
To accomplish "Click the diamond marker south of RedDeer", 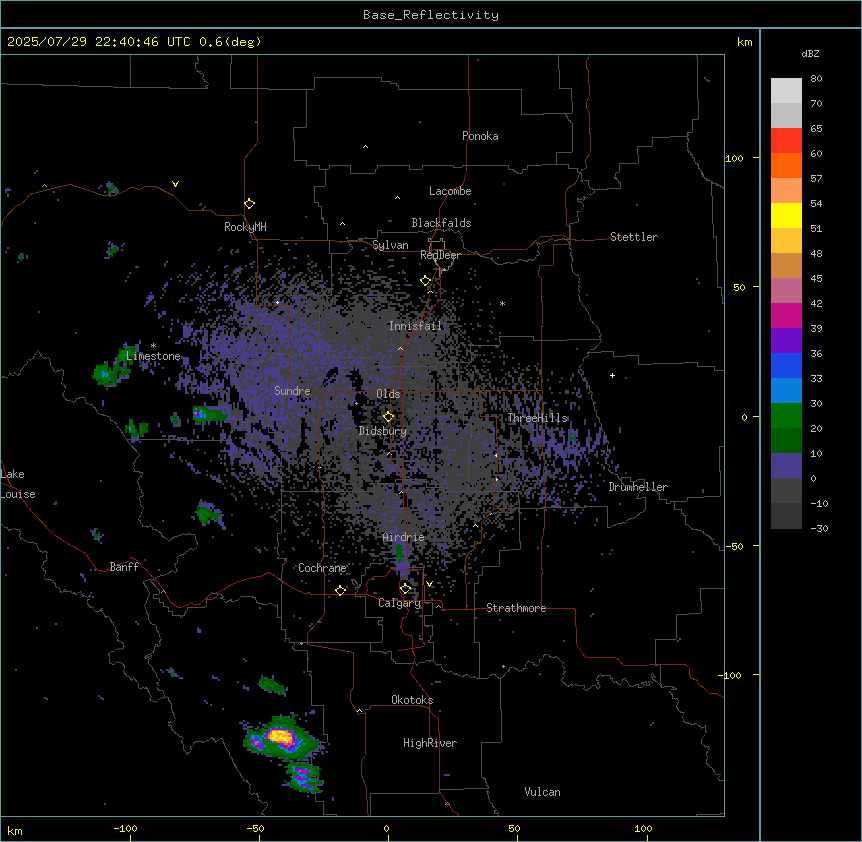I will (x=426, y=281).
